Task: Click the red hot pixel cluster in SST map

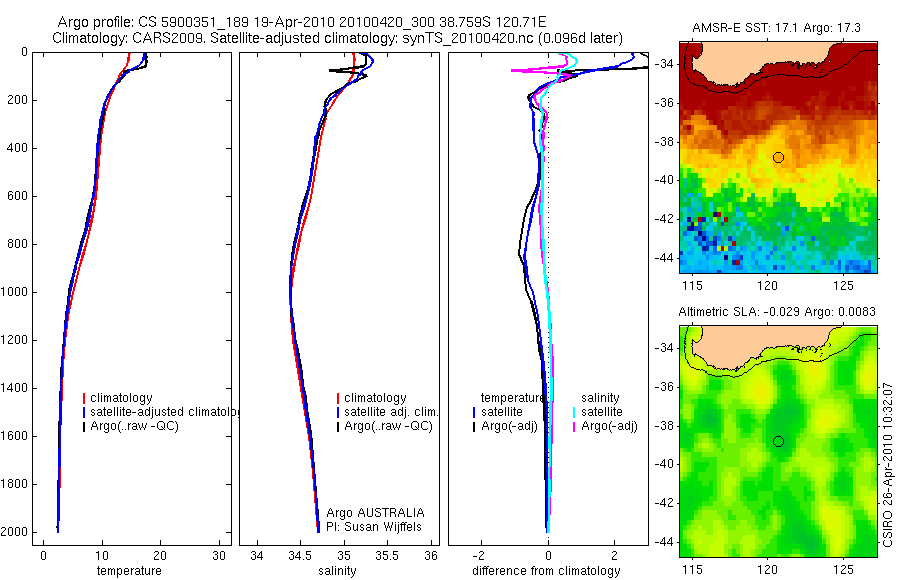Action: click(x=717, y=216)
